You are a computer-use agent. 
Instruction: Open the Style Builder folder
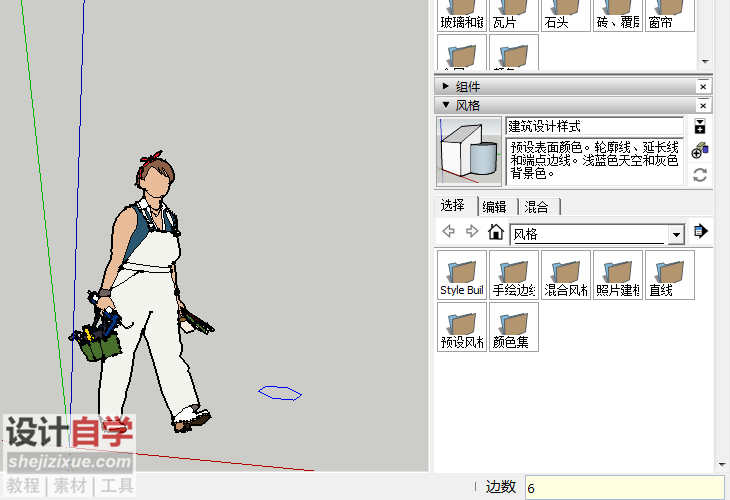[x=462, y=275]
